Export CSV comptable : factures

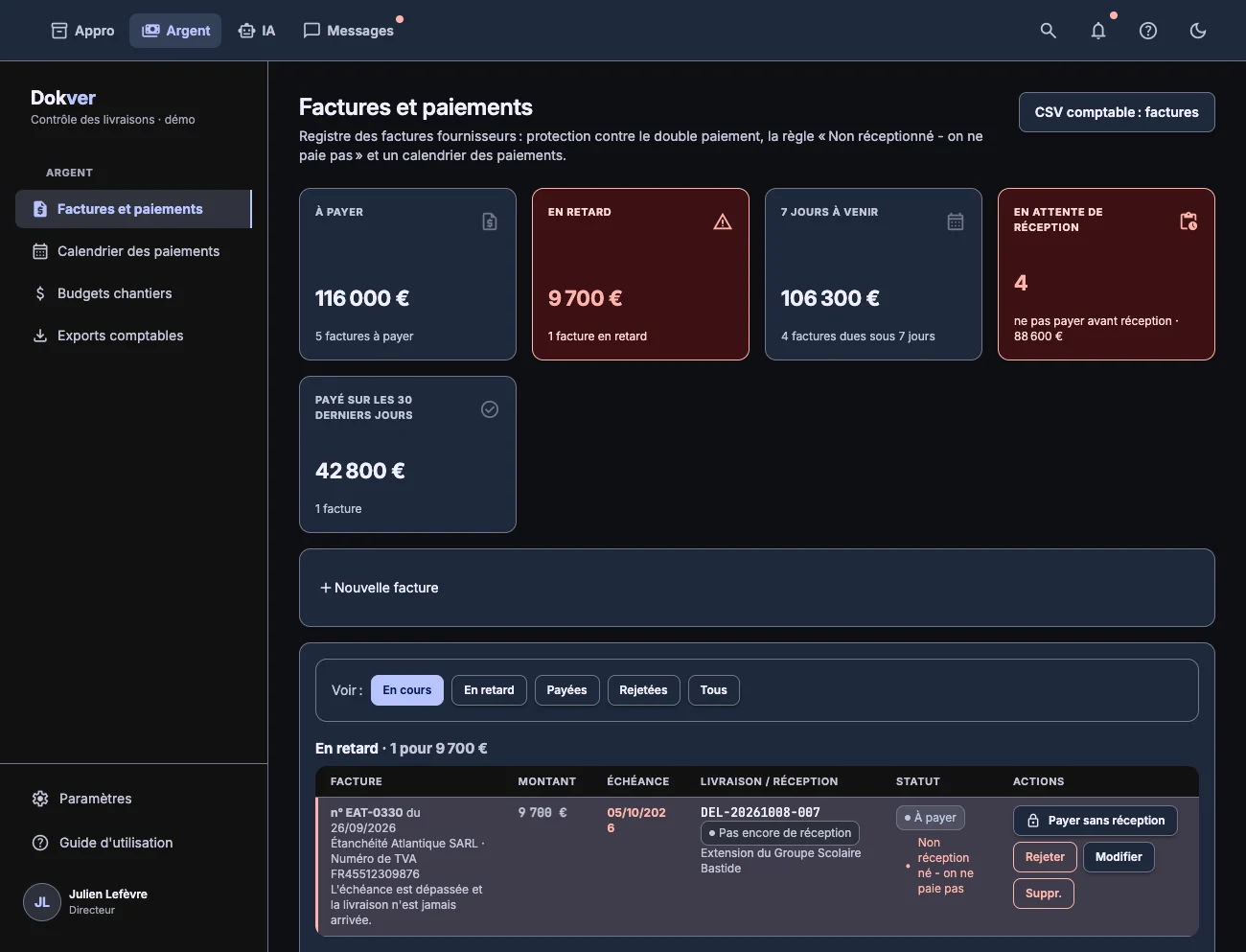(x=1117, y=112)
